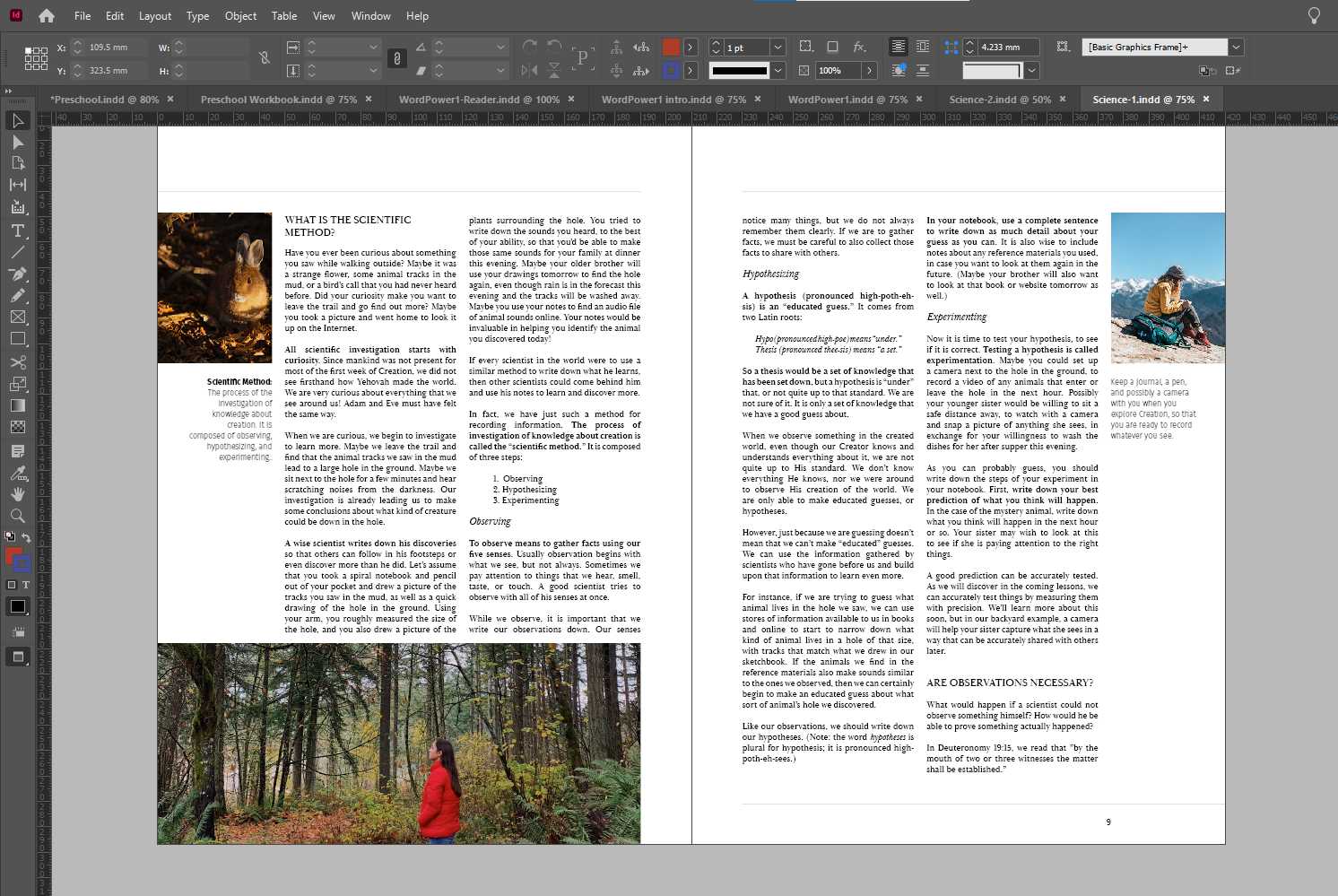Image resolution: width=1338 pixels, height=896 pixels.
Task: Open the corner shape dropdown
Action: click(x=1031, y=70)
